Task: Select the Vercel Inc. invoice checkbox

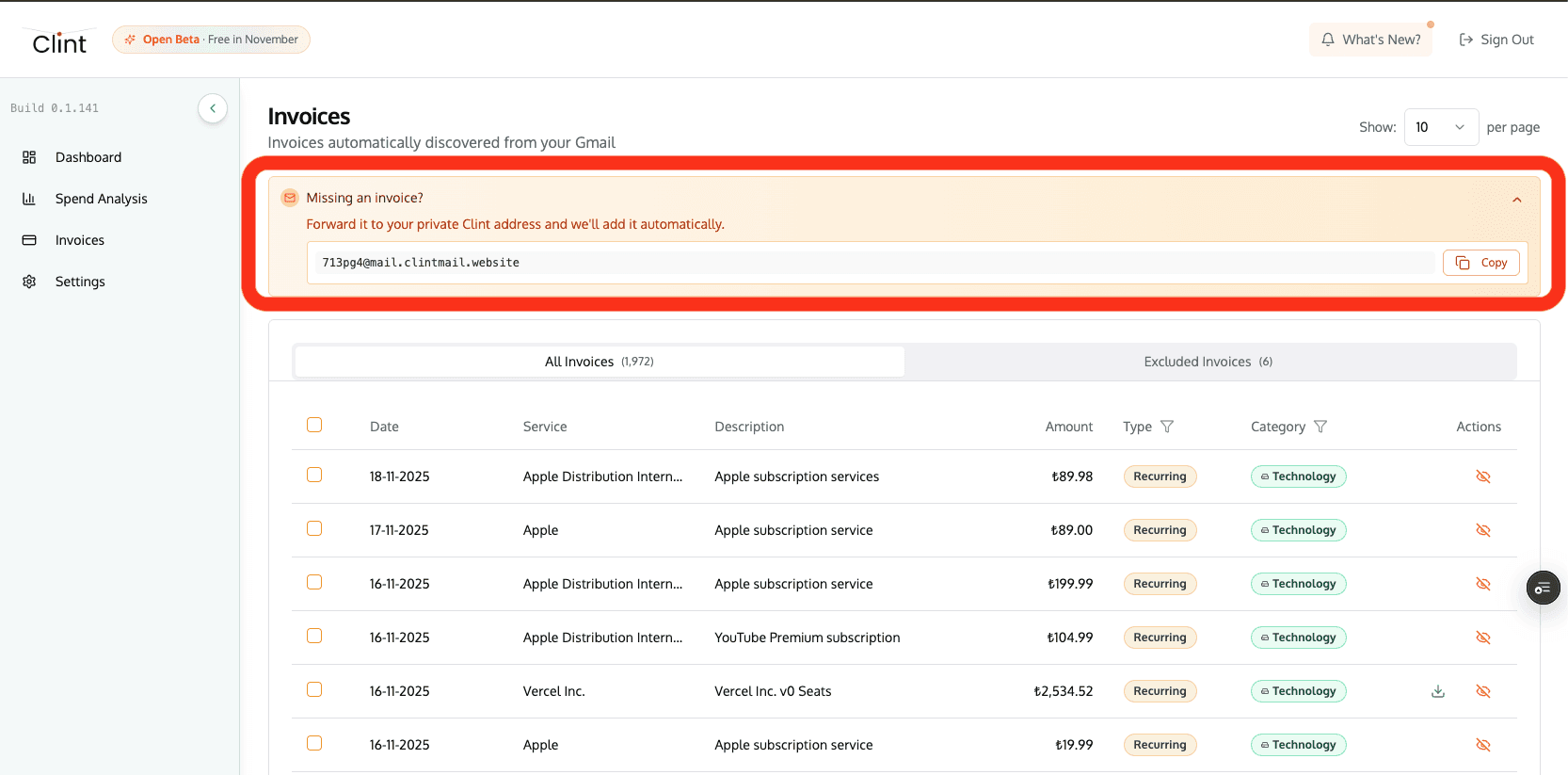Action: (x=314, y=689)
